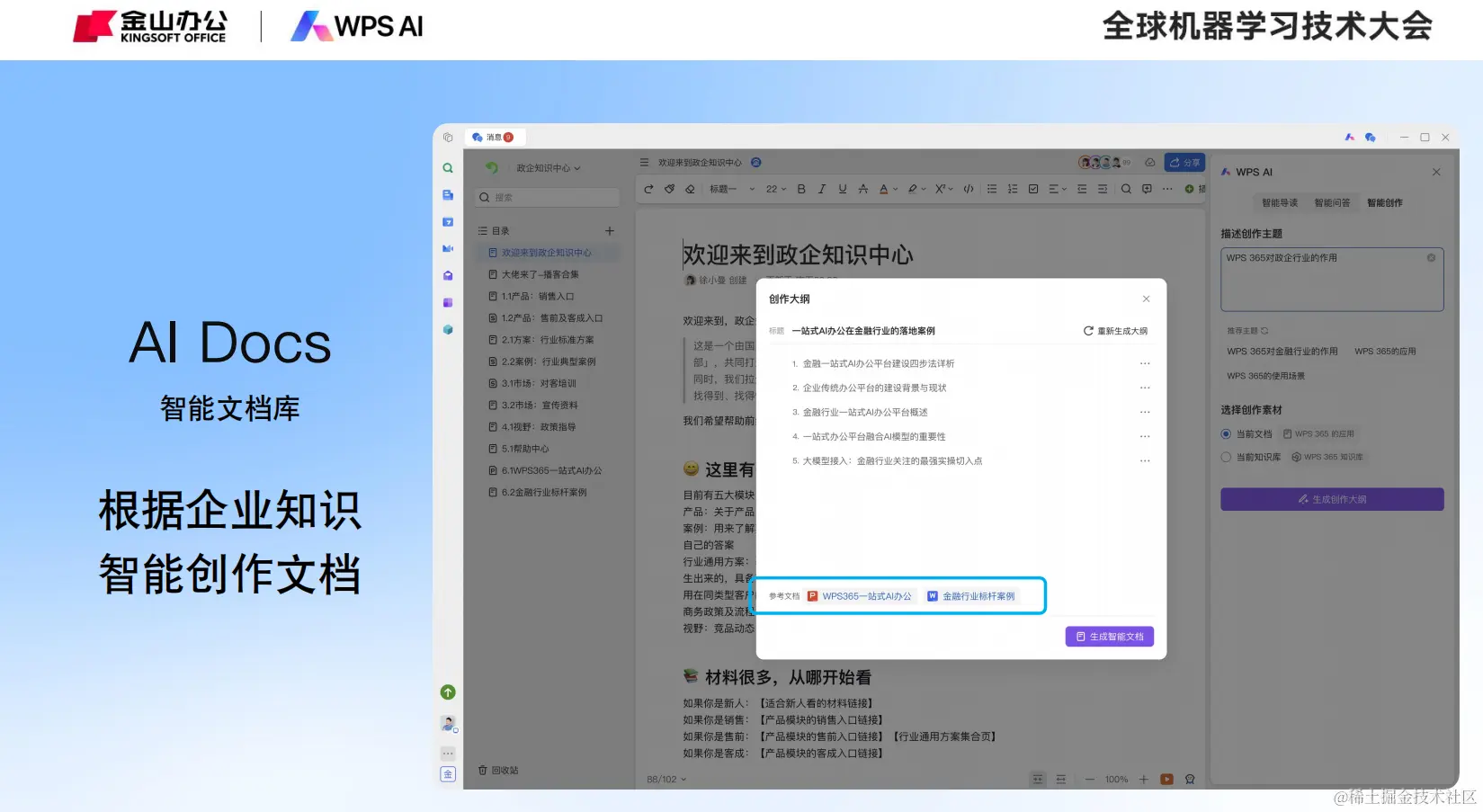Click the 分享 share button
Image resolution: width=1483 pixels, height=812 pixels.
coord(1184,163)
